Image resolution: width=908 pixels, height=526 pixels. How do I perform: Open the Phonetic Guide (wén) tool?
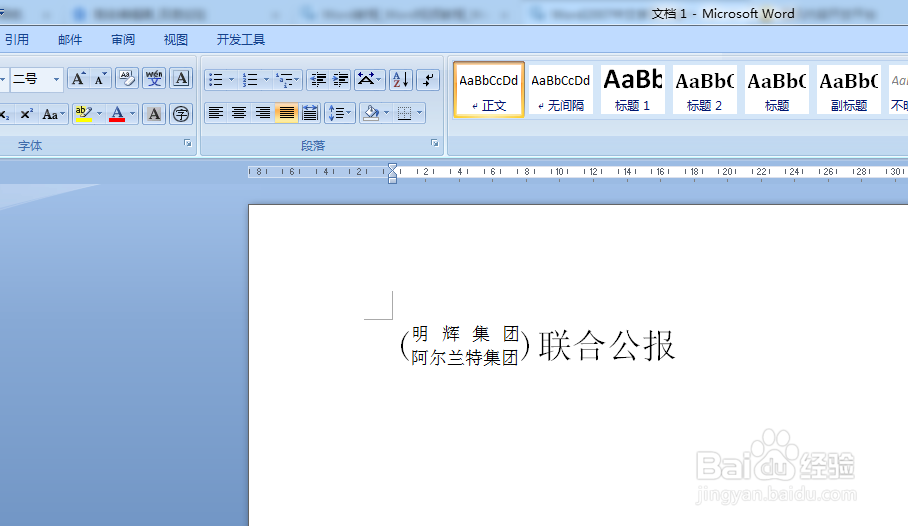(x=154, y=79)
